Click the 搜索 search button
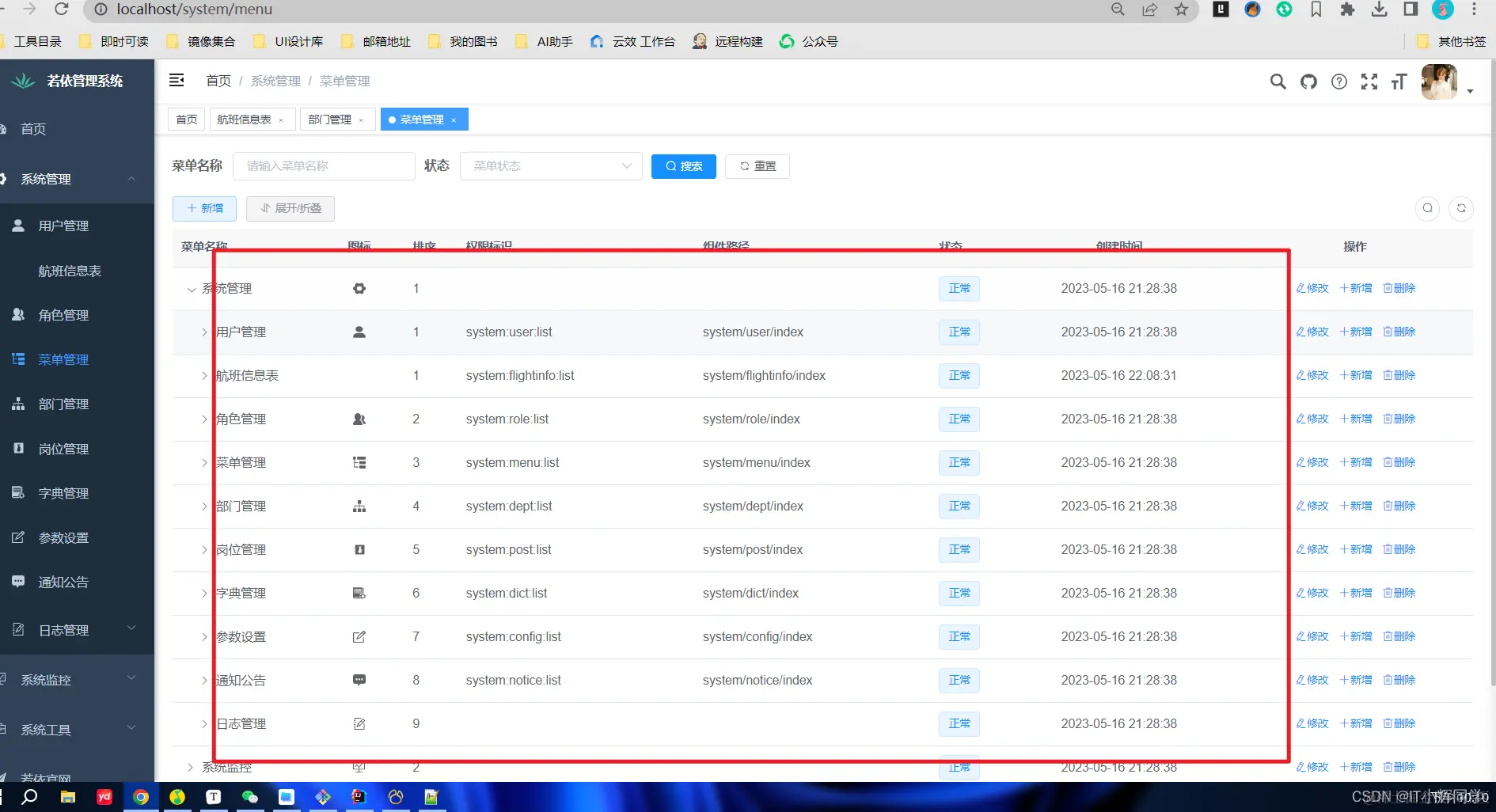Screen dimensions: 1496x812 (x=684, y=166)
